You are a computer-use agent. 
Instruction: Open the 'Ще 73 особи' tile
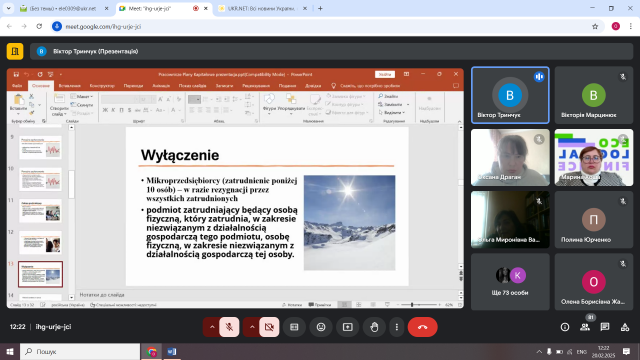510,282
